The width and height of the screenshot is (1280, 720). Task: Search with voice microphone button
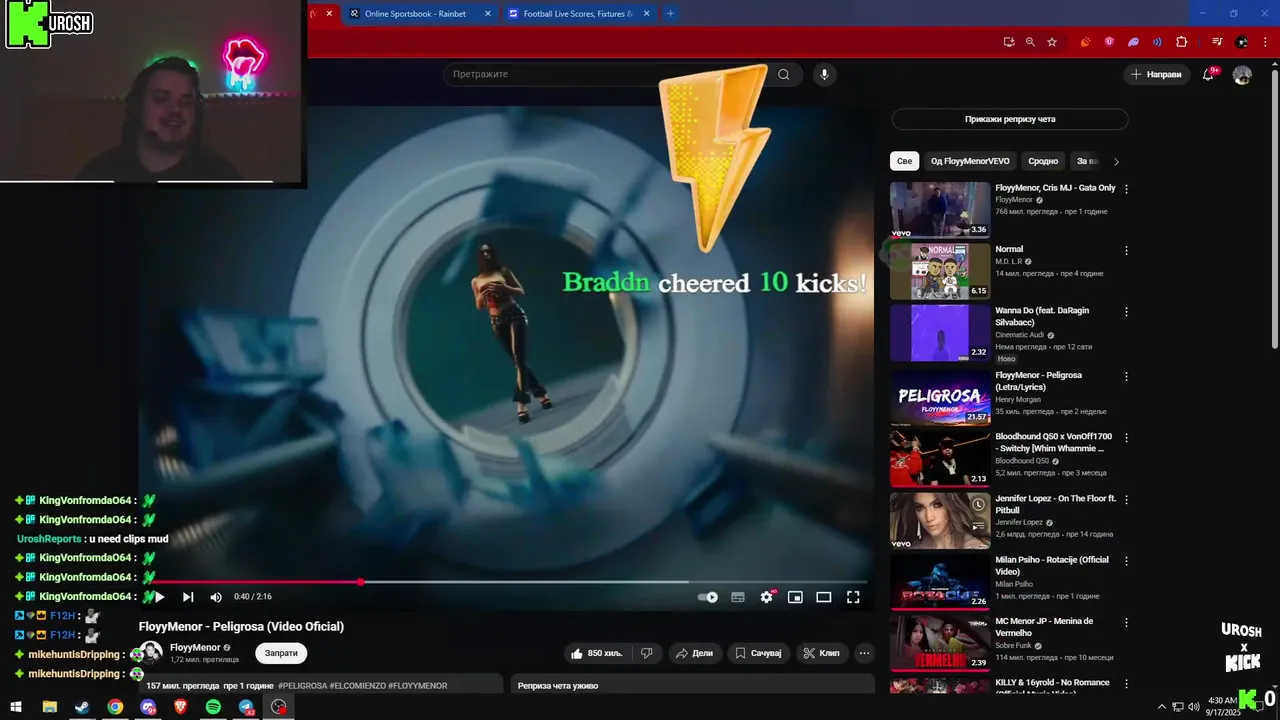pyautogui.click(x=824, y=74)
